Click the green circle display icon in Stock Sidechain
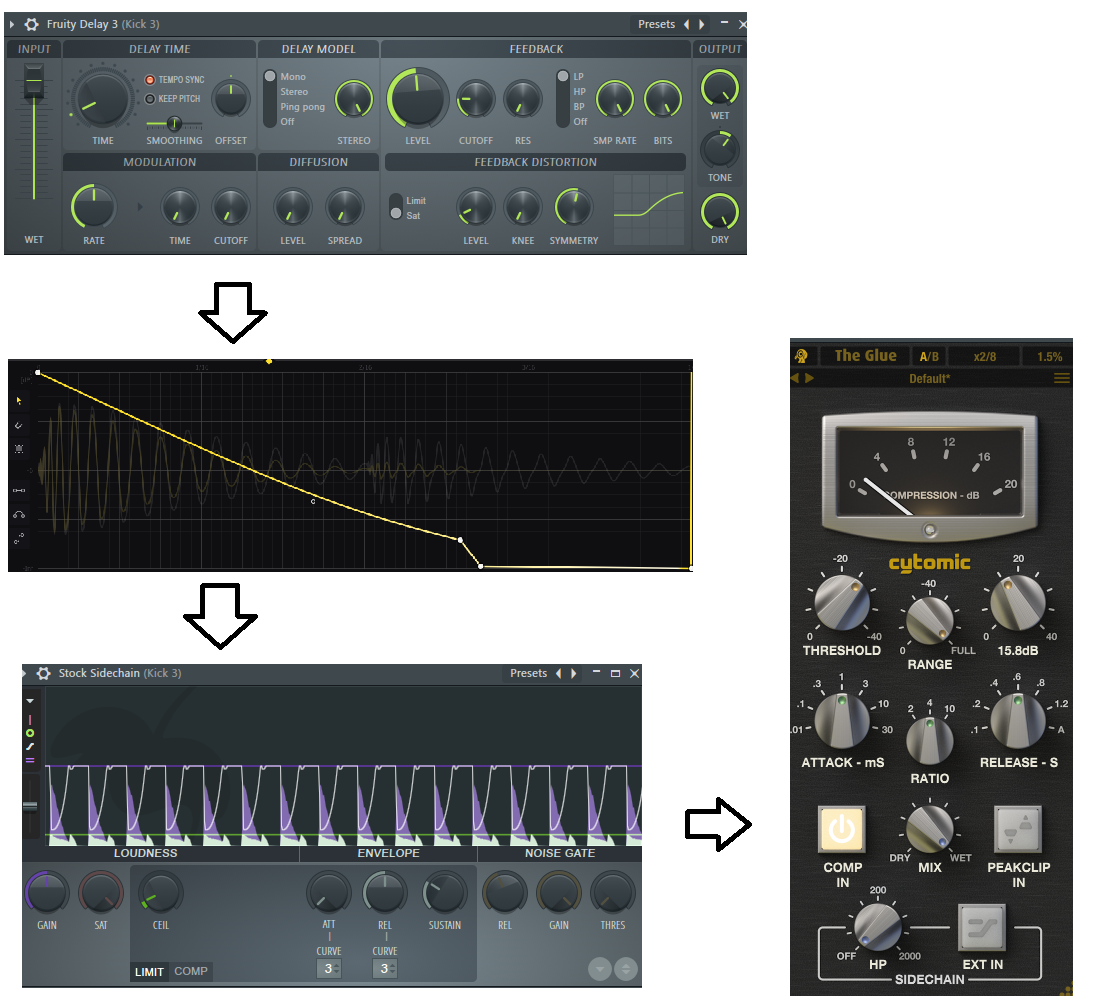Viewport: 1106px width, 1008px height. pyautogui.click(x=30, y=733)
